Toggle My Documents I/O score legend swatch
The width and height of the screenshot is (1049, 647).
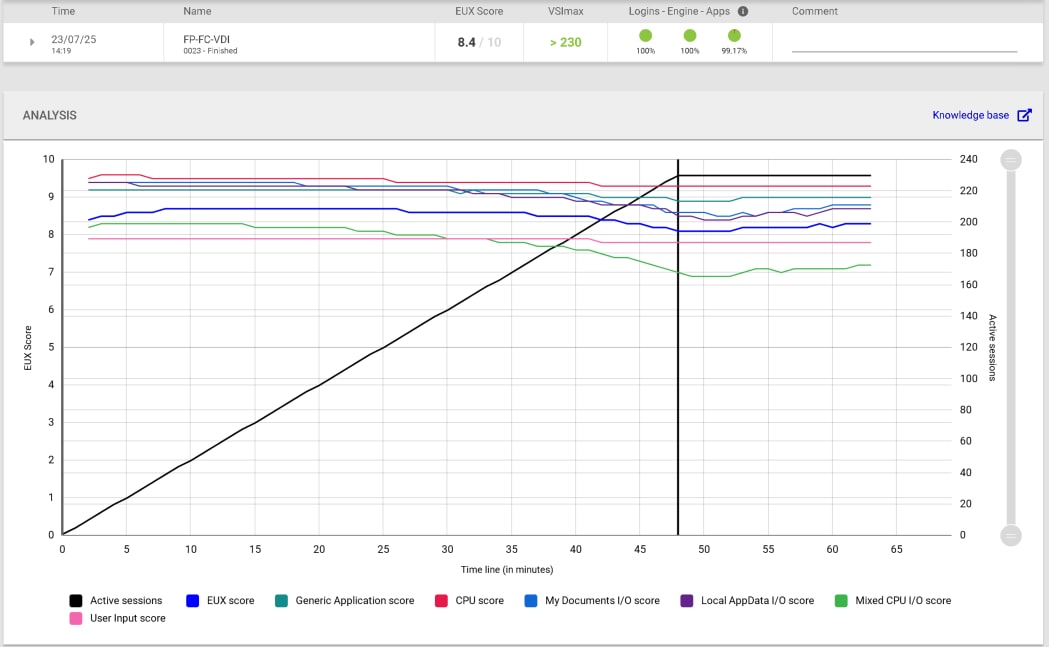pyautogui.click(x=531, y=601)
